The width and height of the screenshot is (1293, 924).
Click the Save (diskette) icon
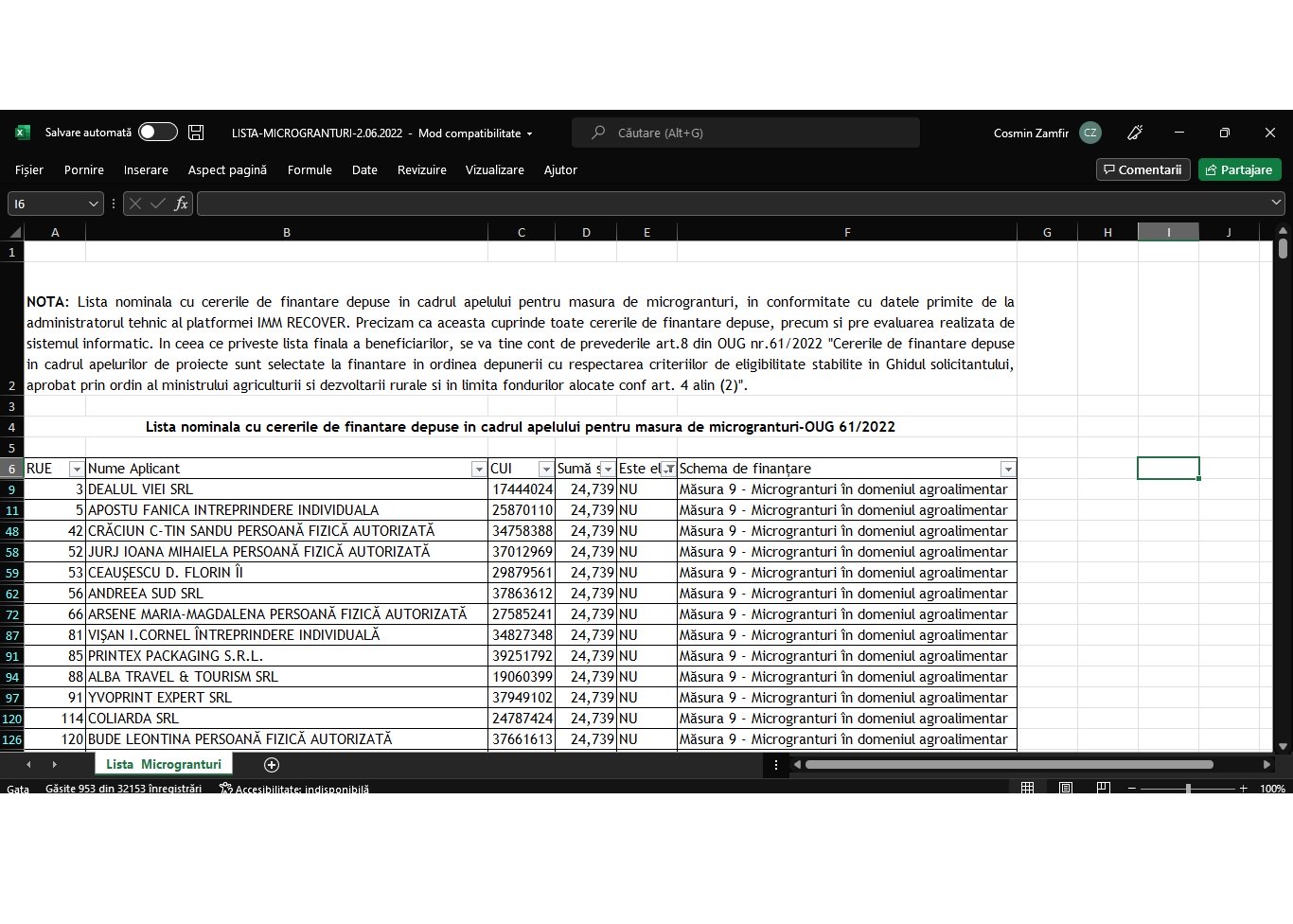point(196,133)
